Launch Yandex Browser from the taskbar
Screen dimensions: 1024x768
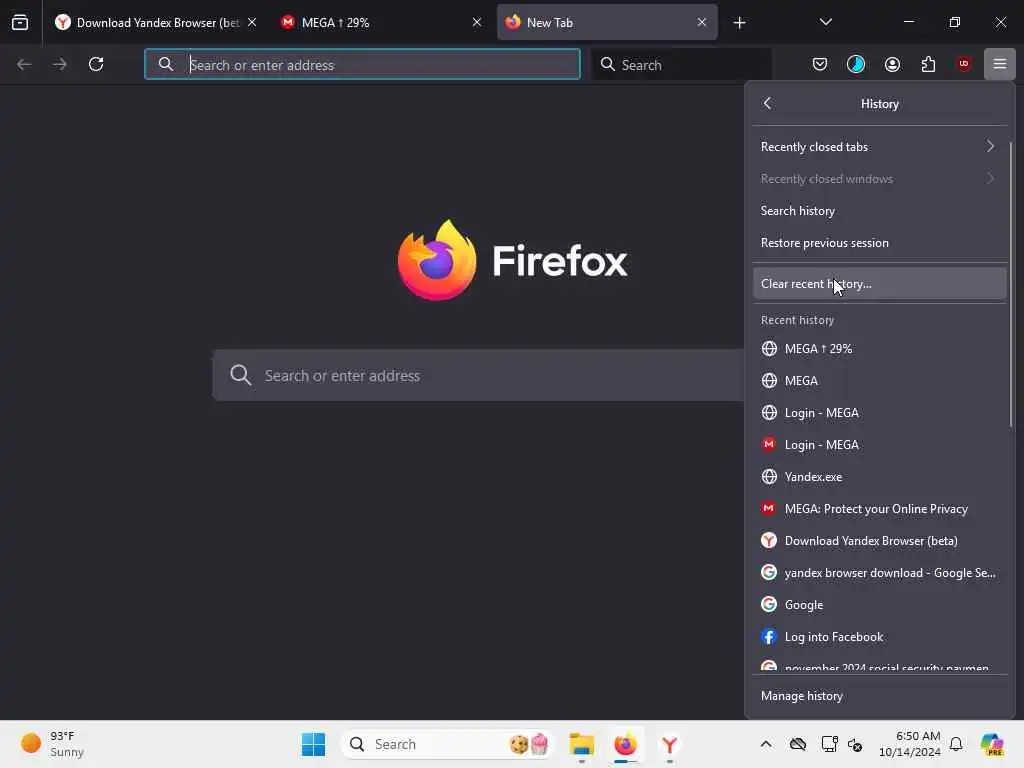(x=669, y=744)
